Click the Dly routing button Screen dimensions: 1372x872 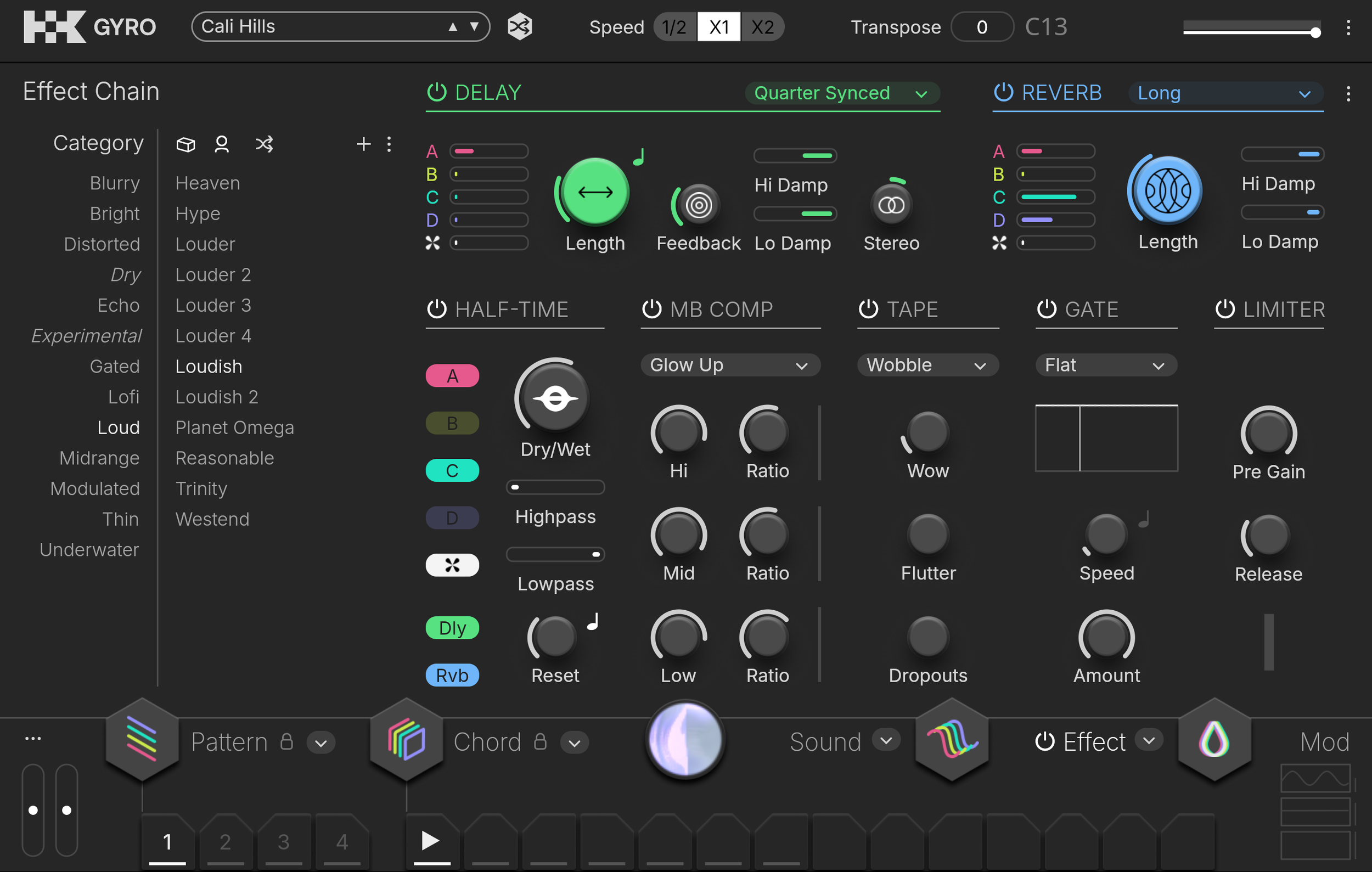[452, 628]
